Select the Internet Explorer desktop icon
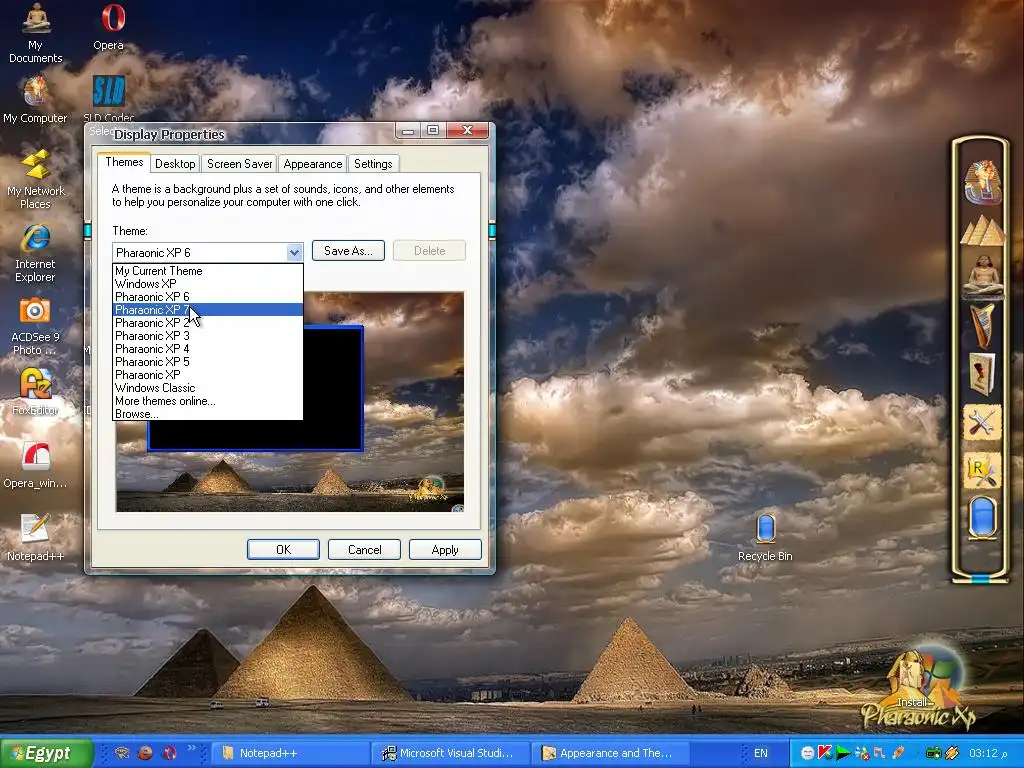The image size is (1024, 768). tap(35, 253)
